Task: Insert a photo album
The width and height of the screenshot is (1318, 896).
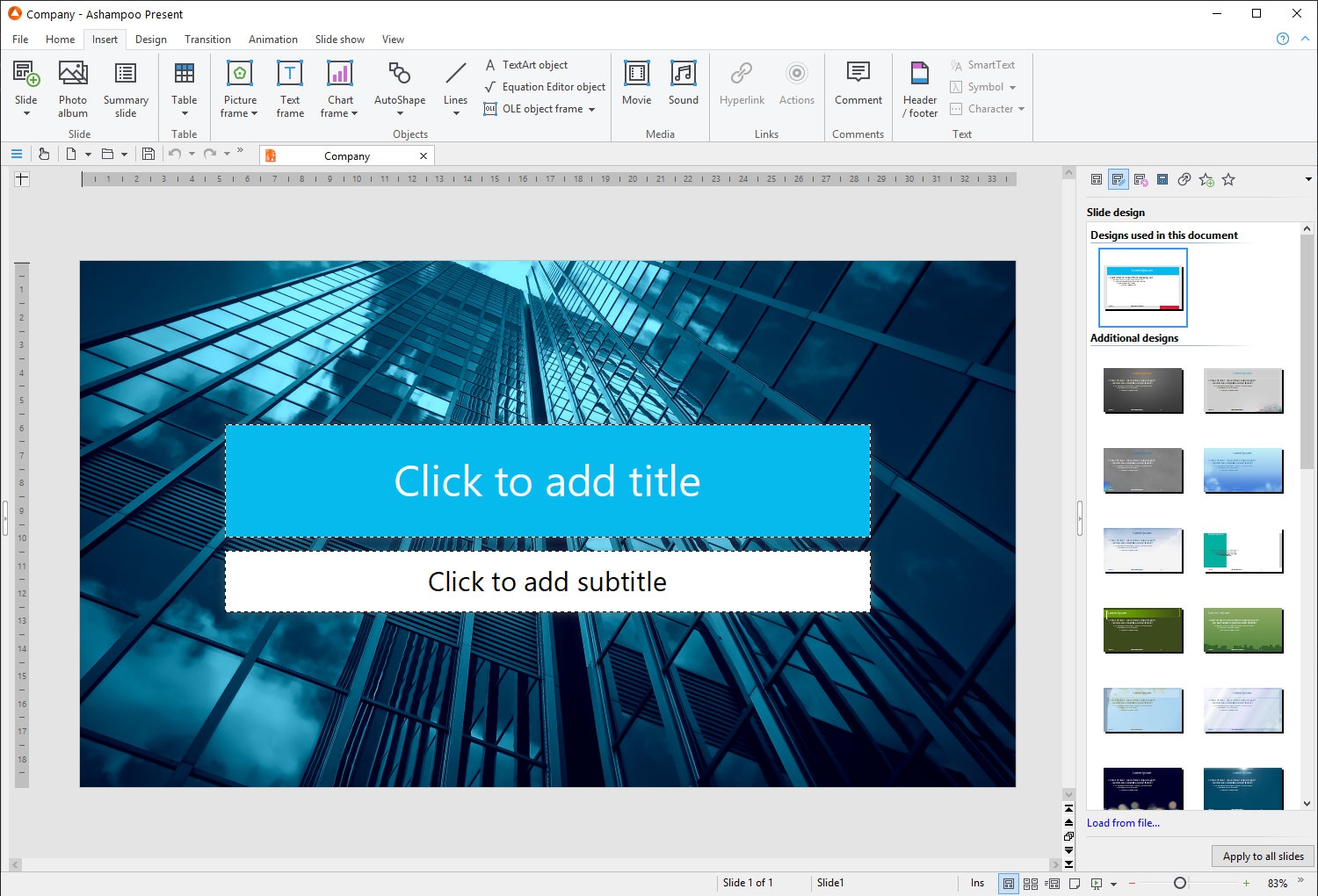Action: (73, 88)
